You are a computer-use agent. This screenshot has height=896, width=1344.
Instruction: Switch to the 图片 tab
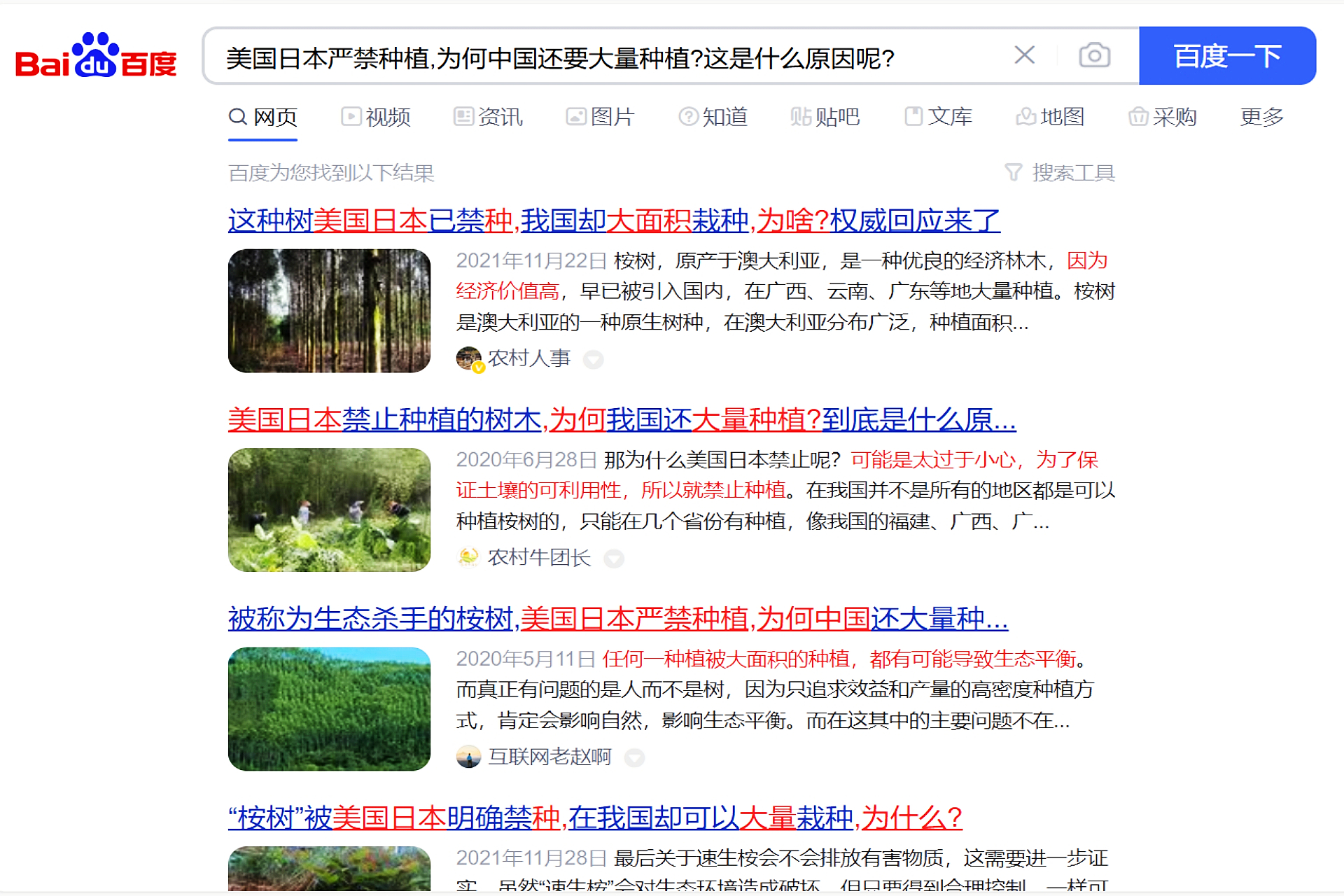(x=600, y=117)
